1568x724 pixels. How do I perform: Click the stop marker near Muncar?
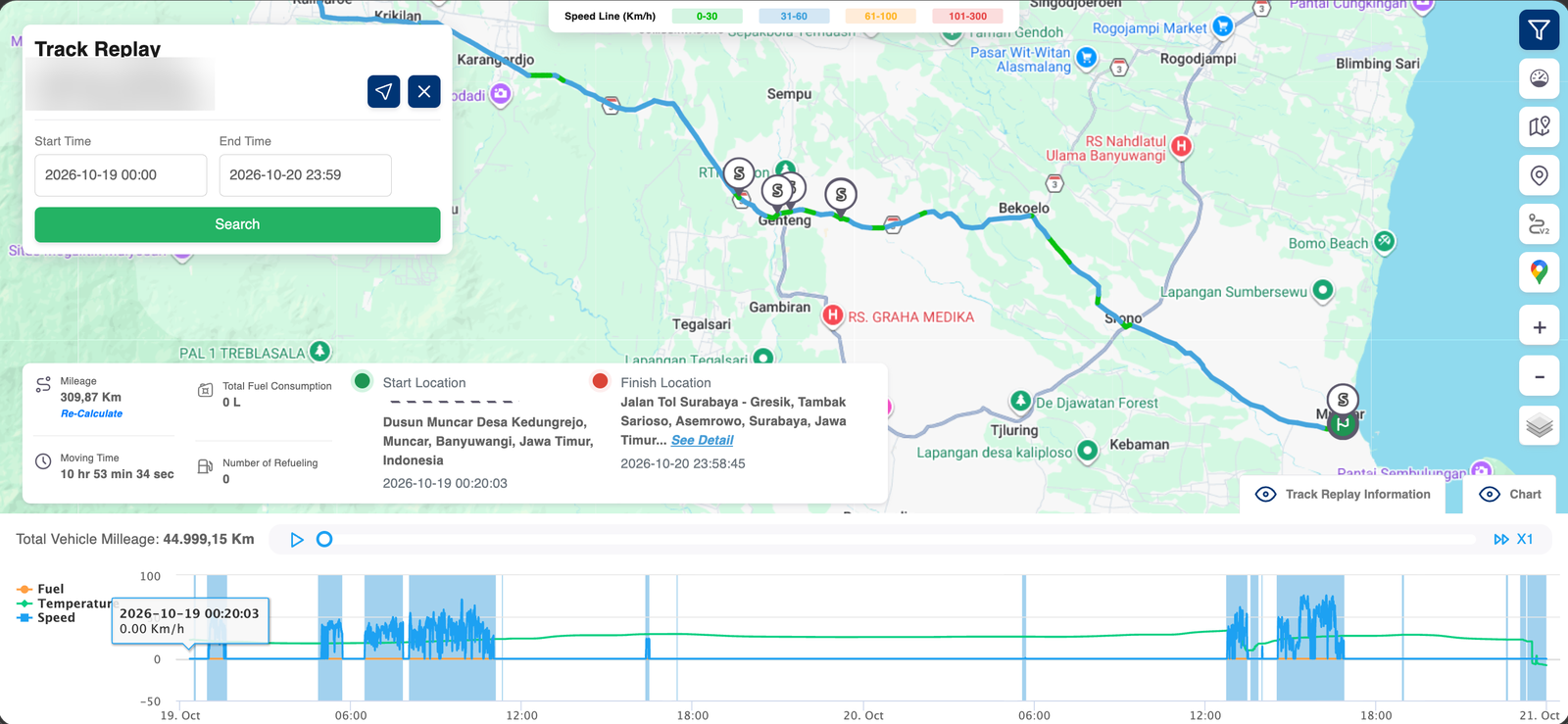tap(1343, 400)
